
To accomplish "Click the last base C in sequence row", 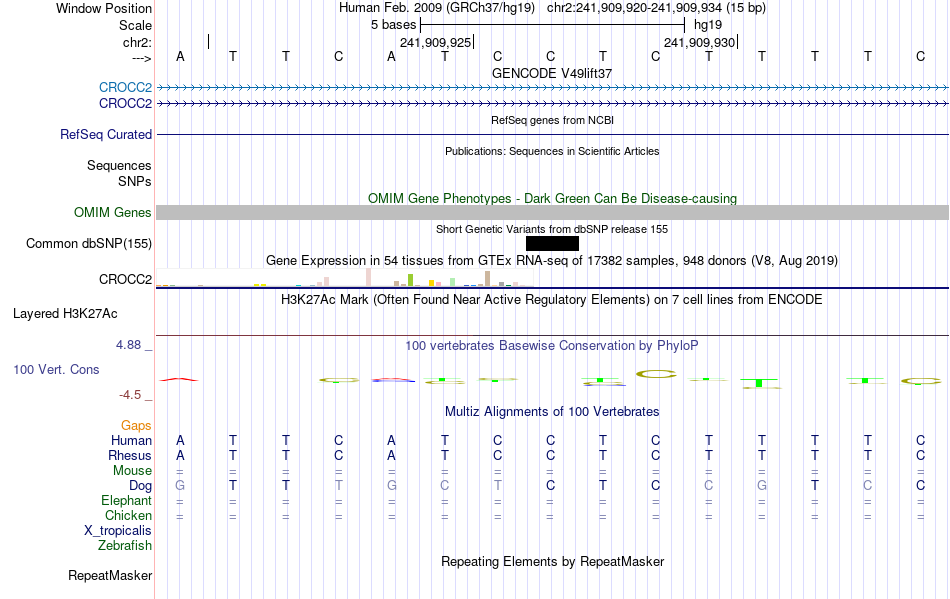I will click(920, 56).
